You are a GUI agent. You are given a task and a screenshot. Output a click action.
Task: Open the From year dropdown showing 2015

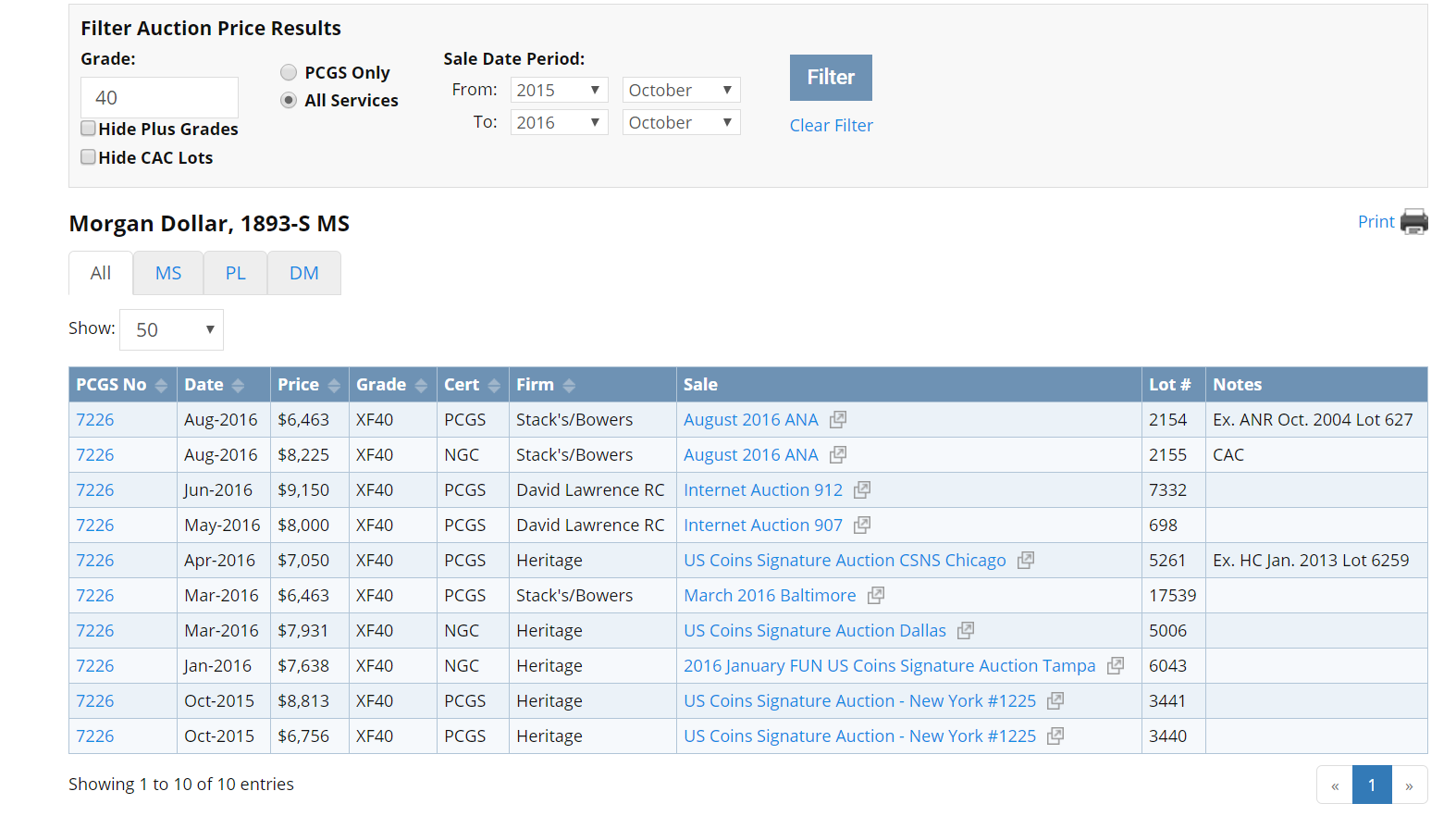pos(559,90)
